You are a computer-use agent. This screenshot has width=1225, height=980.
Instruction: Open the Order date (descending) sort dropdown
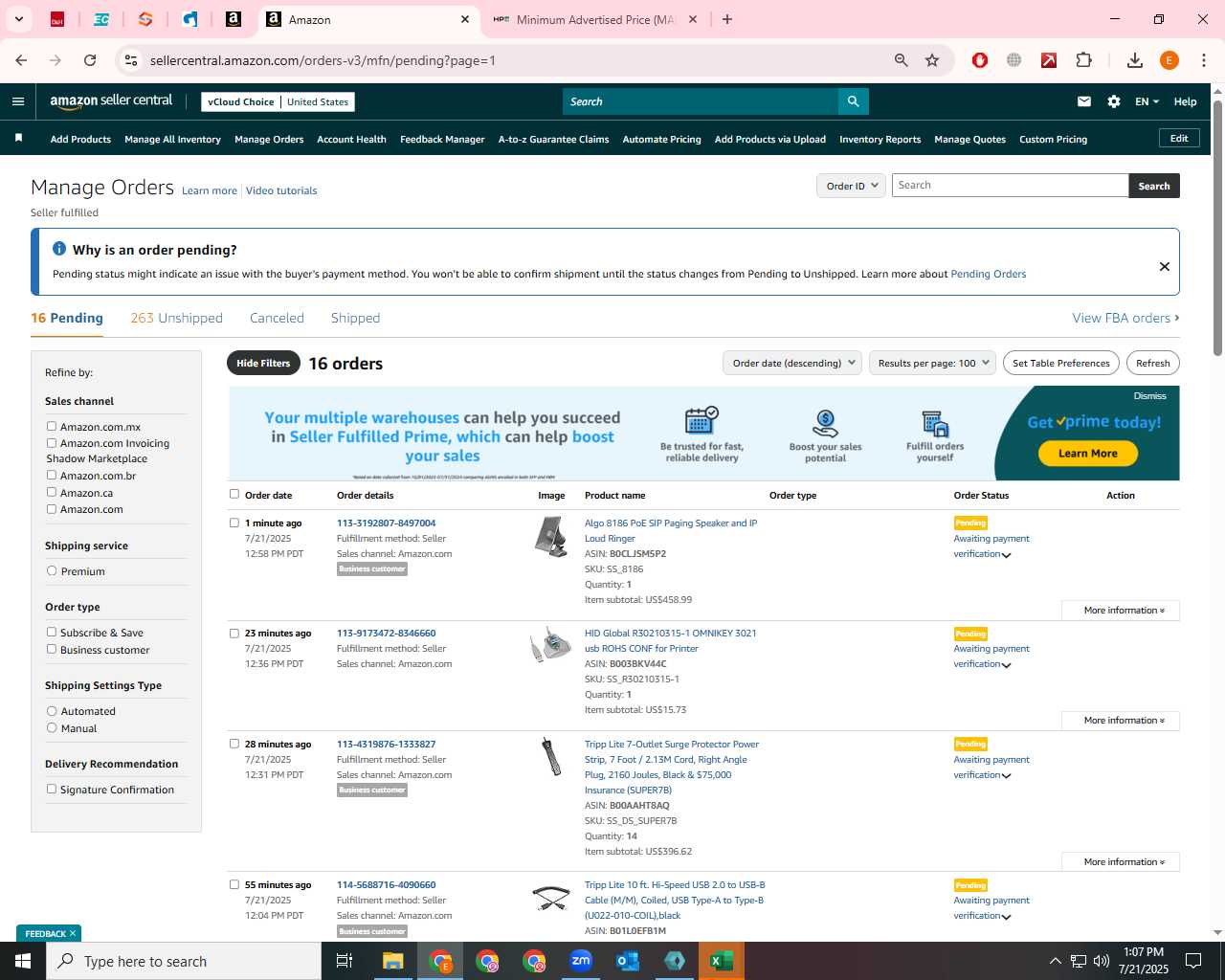click(x=792, y=363)
